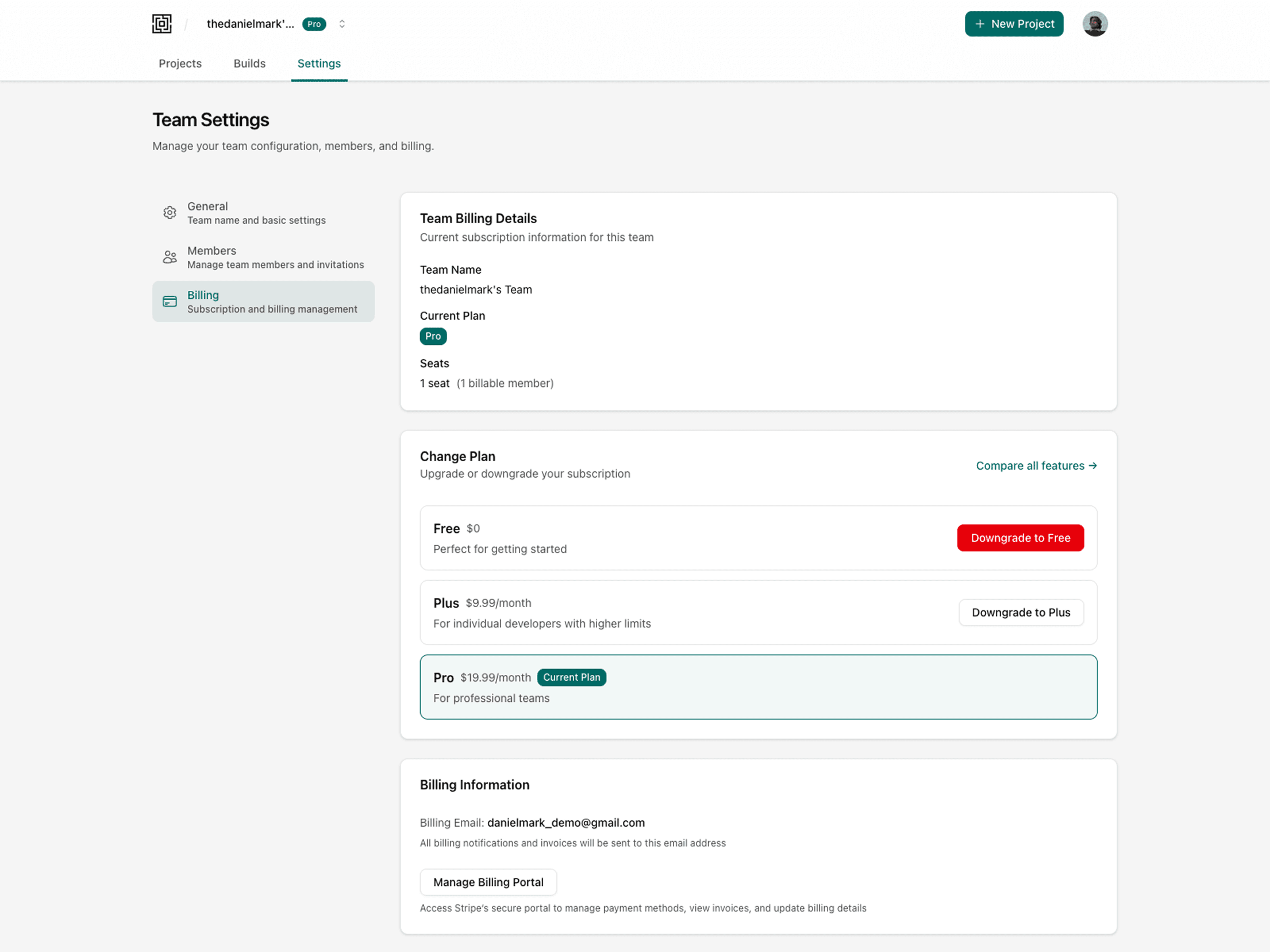The width and height of the screenshot is (1270, 952).
Task: Click the General gear icon
Action: click(169, 212)
